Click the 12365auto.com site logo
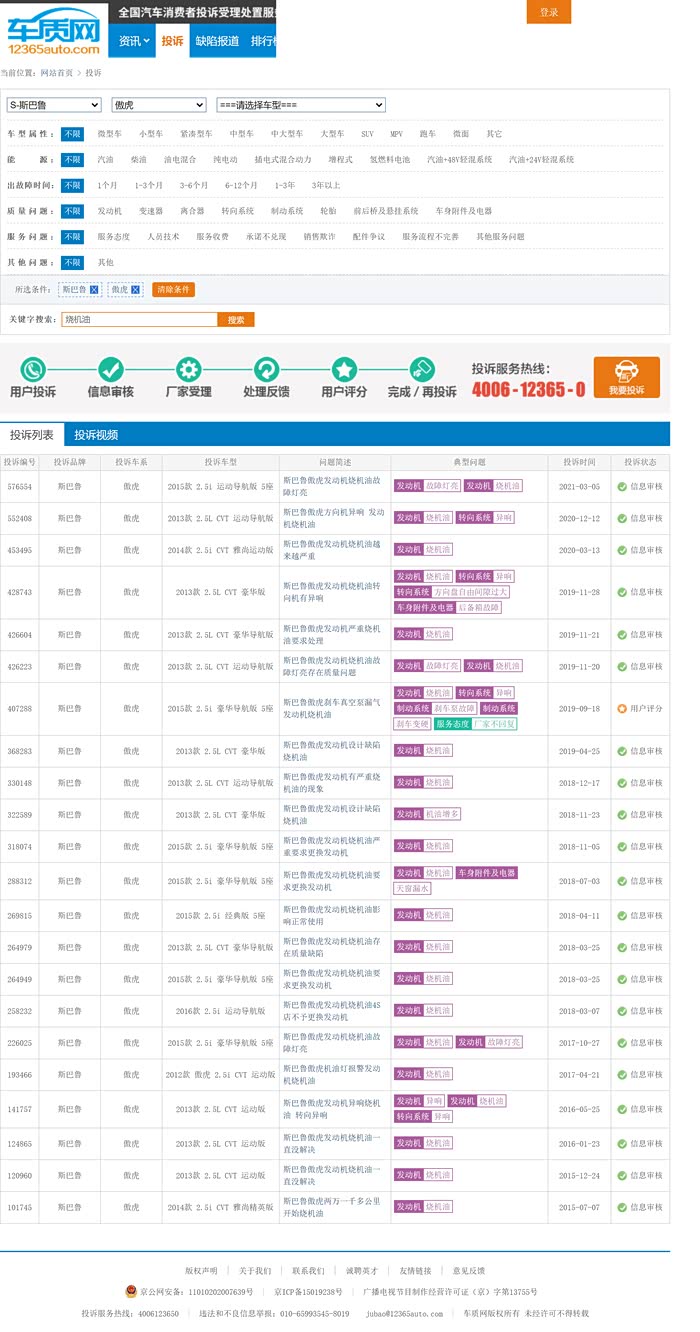700x1332 pixels. pyautogui.click(x=53, y=30)
